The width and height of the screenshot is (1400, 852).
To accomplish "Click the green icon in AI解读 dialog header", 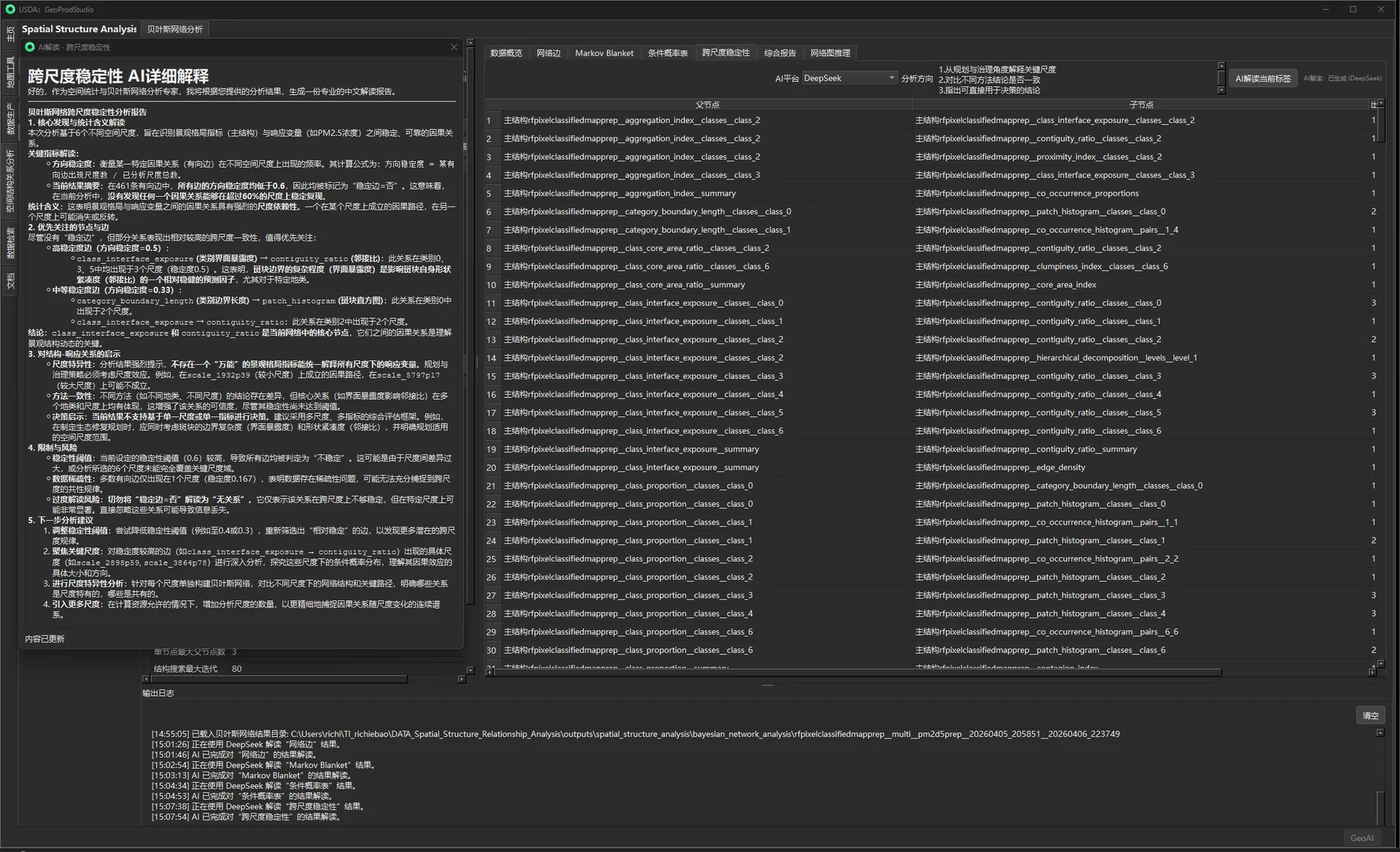I will (30, 47).
